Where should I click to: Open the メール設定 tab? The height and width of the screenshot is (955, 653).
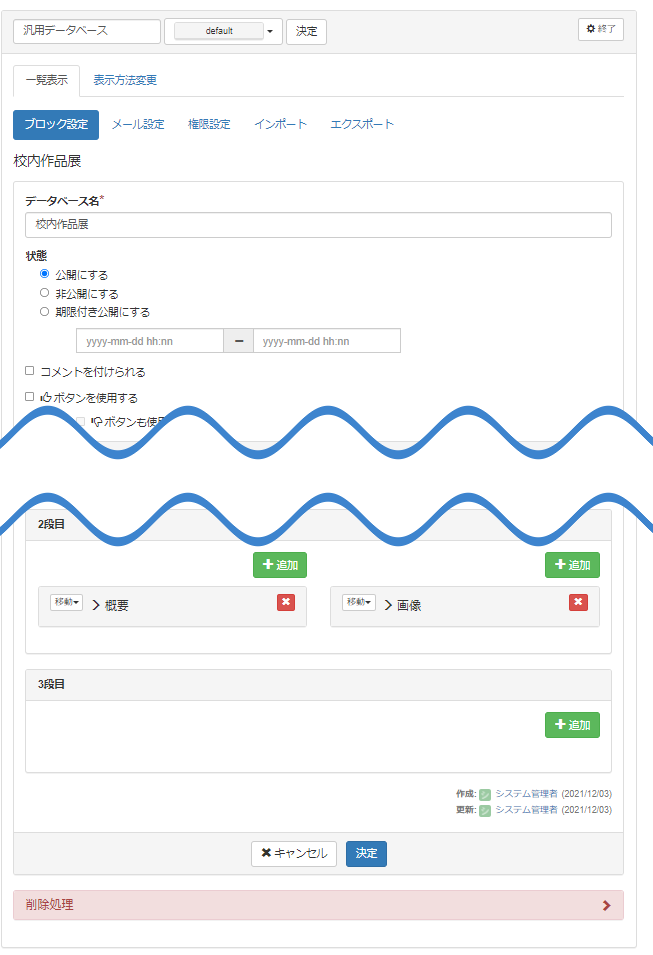(138, 124)
